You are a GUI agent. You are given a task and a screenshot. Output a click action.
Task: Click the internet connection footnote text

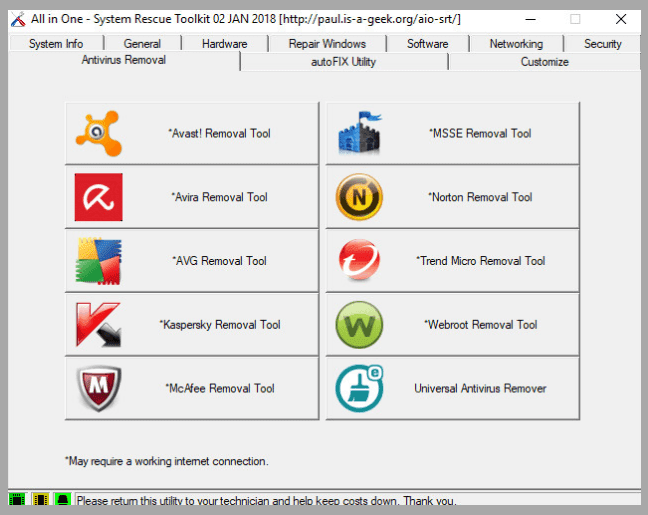tap(167, 461)
